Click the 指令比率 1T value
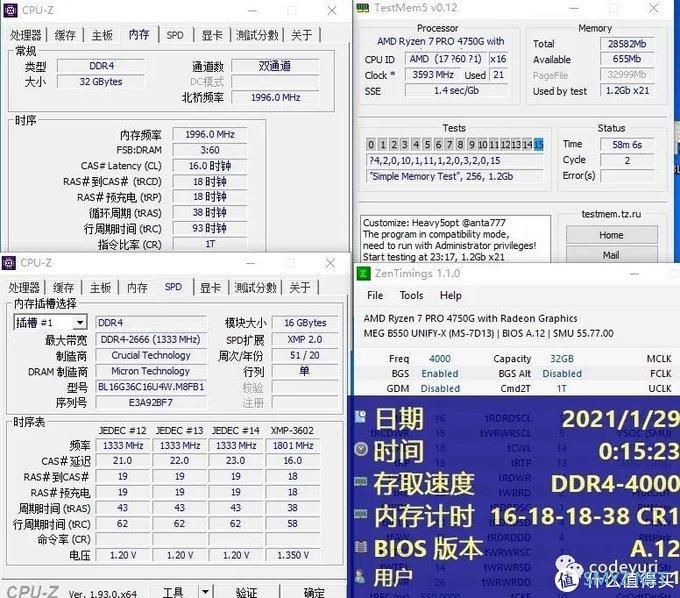680x598 pixels. [x=210, y=244]
